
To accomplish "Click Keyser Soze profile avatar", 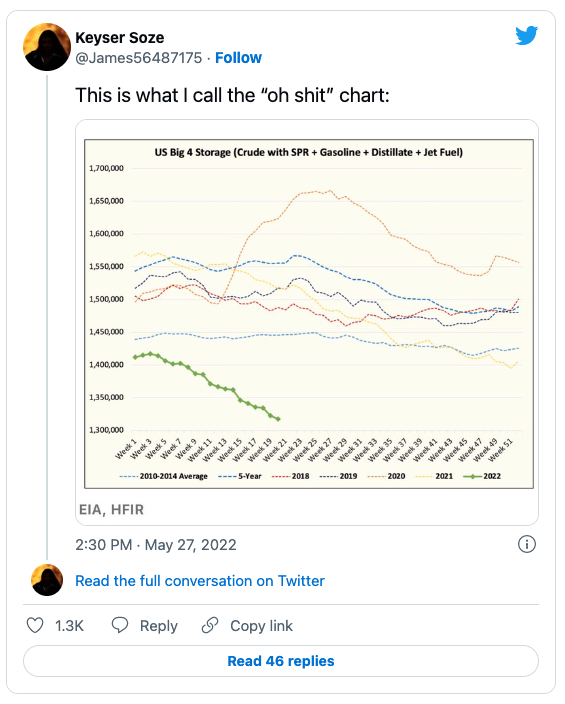I will point(47,47).
